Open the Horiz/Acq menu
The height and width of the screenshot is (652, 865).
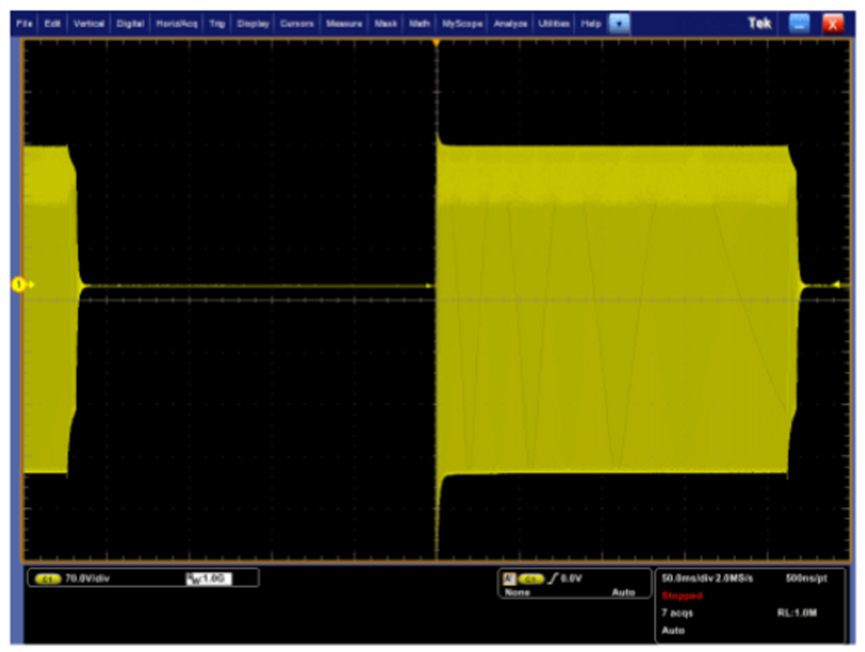pyautogui.click(x=176, y=23)
